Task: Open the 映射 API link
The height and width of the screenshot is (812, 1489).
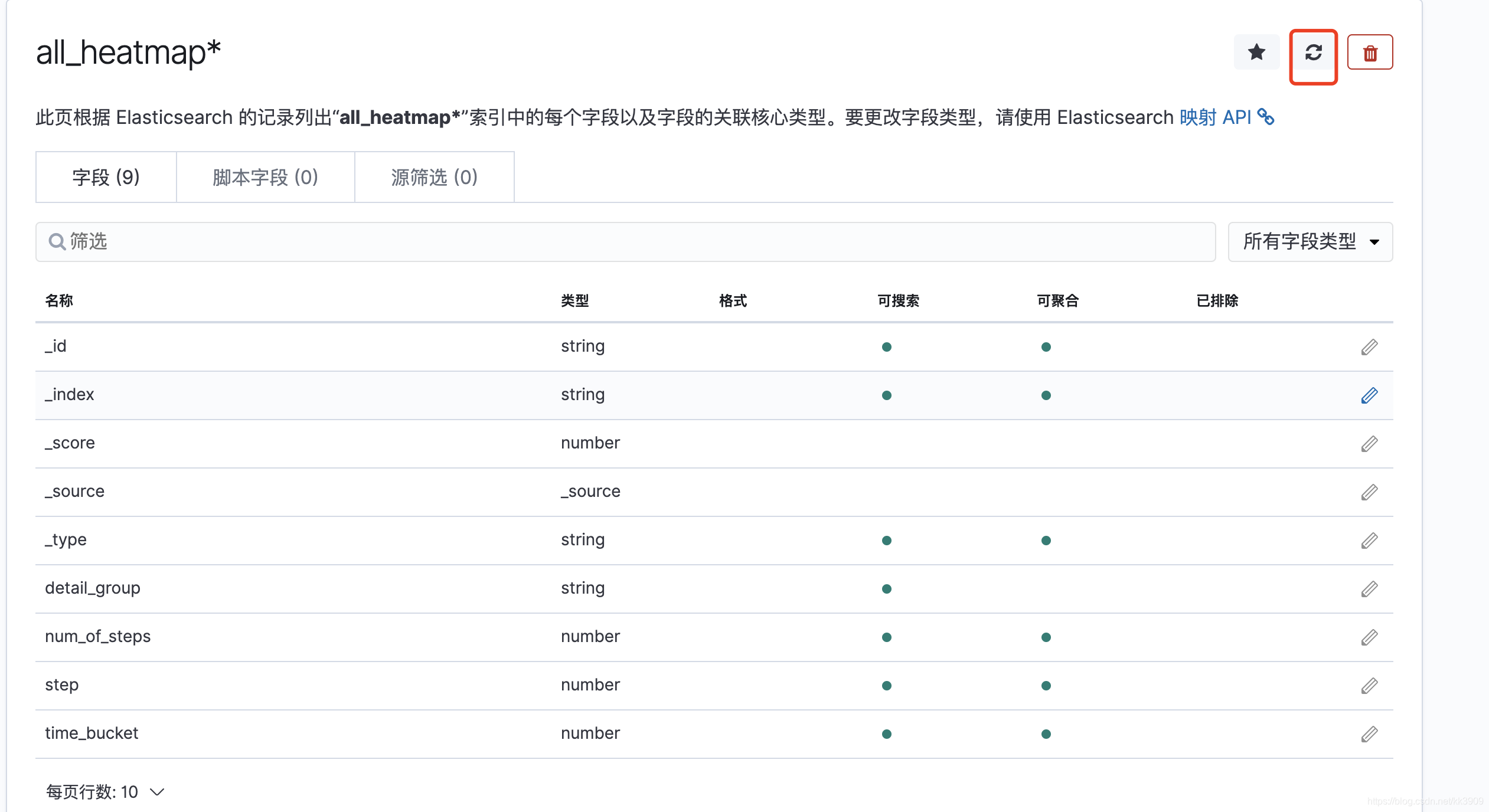Action: tap(1215, 117)
